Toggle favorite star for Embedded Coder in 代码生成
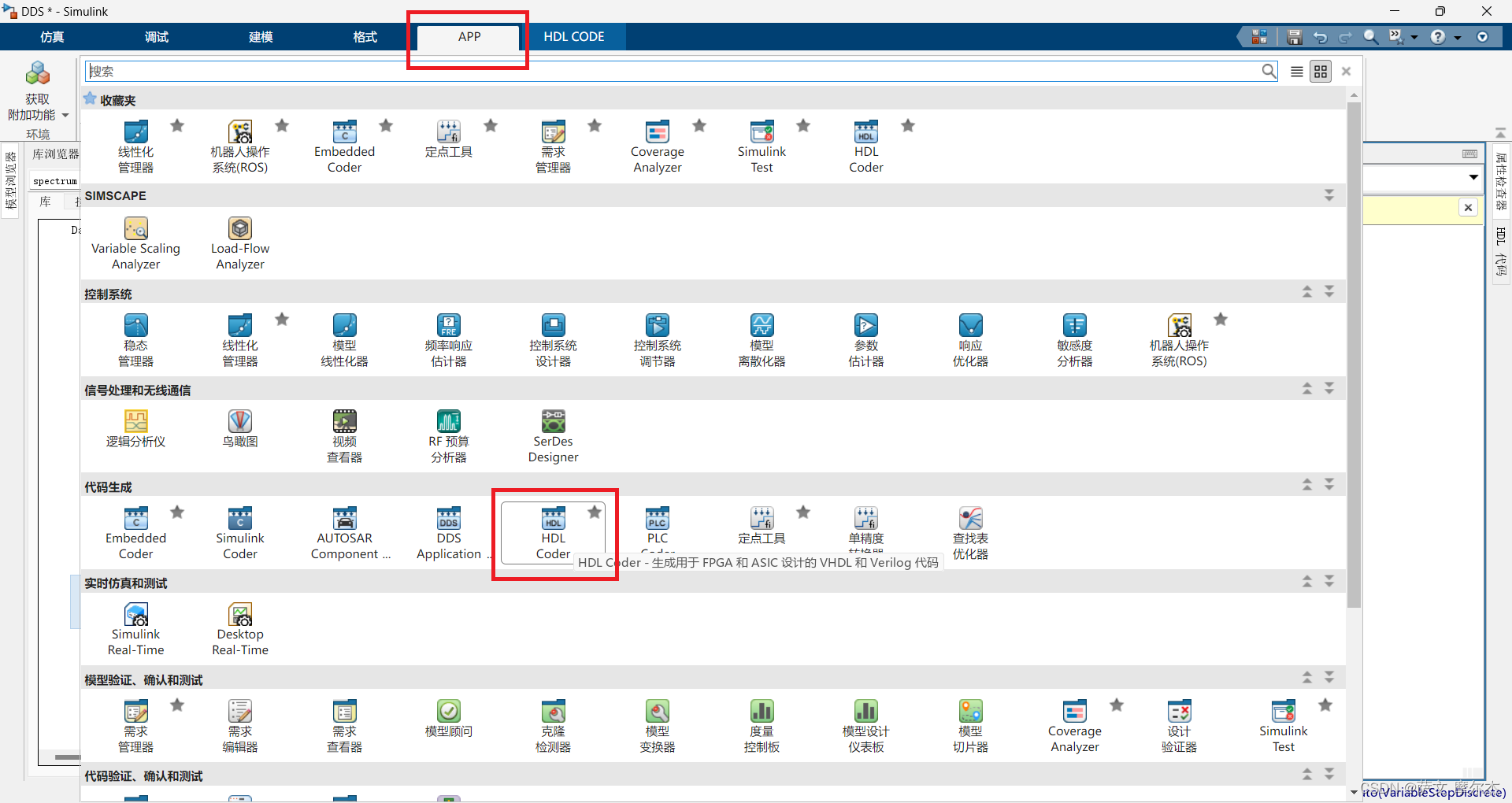1512x803 pixels. pos(177,513)
